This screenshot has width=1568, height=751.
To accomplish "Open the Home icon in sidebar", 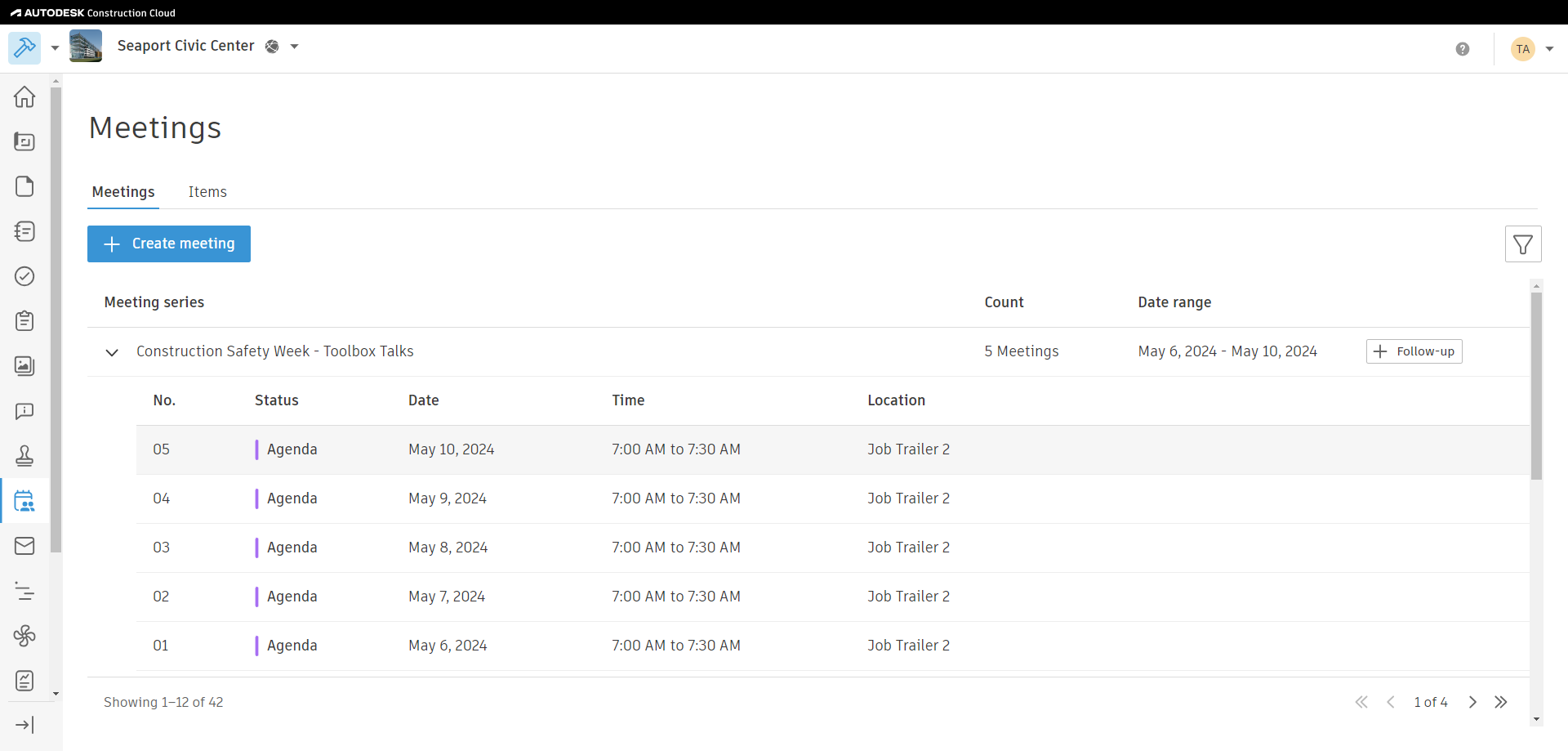I will pos(24,96).
